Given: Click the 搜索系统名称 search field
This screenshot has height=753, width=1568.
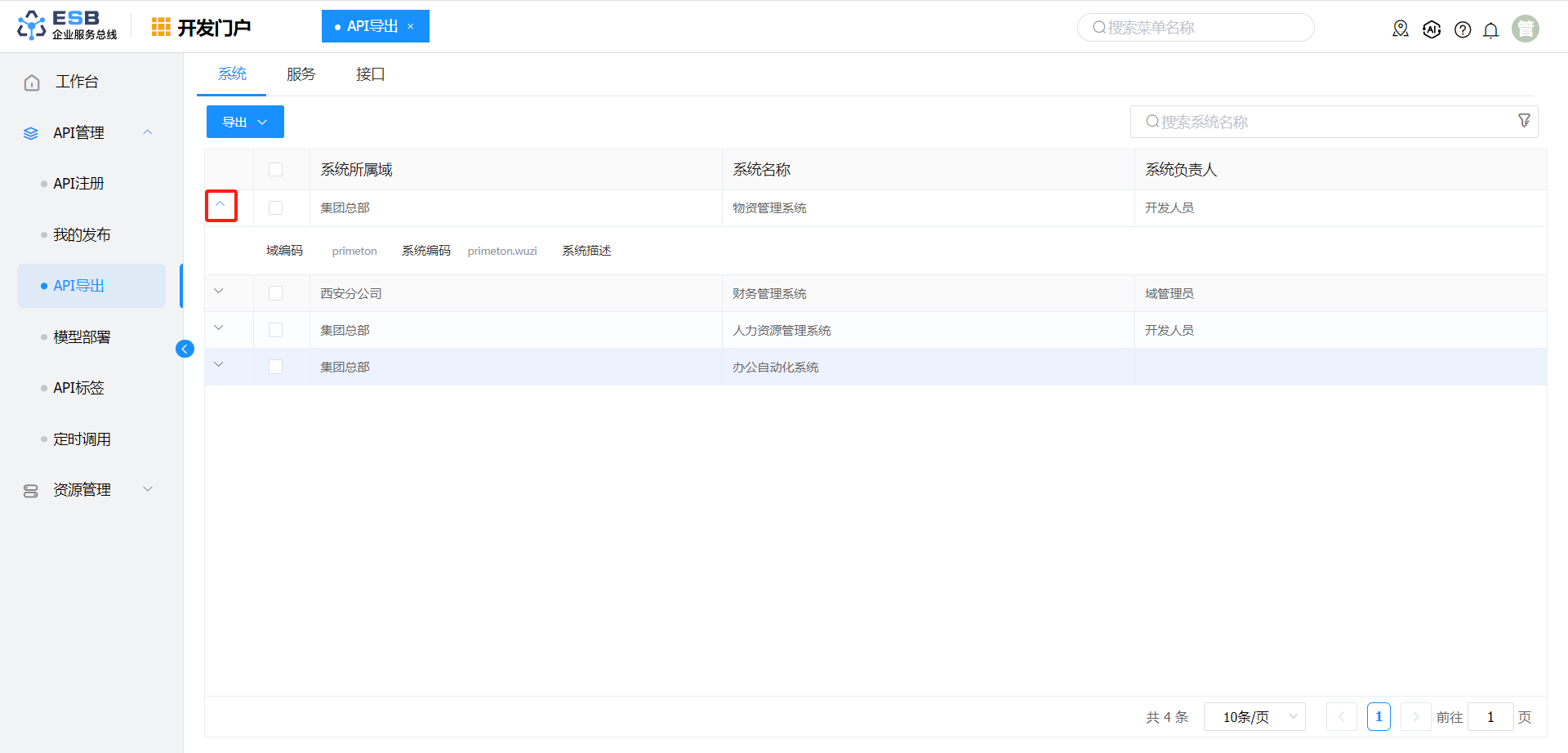Looking at the screenshot, I should click(x=1323, y=122).
